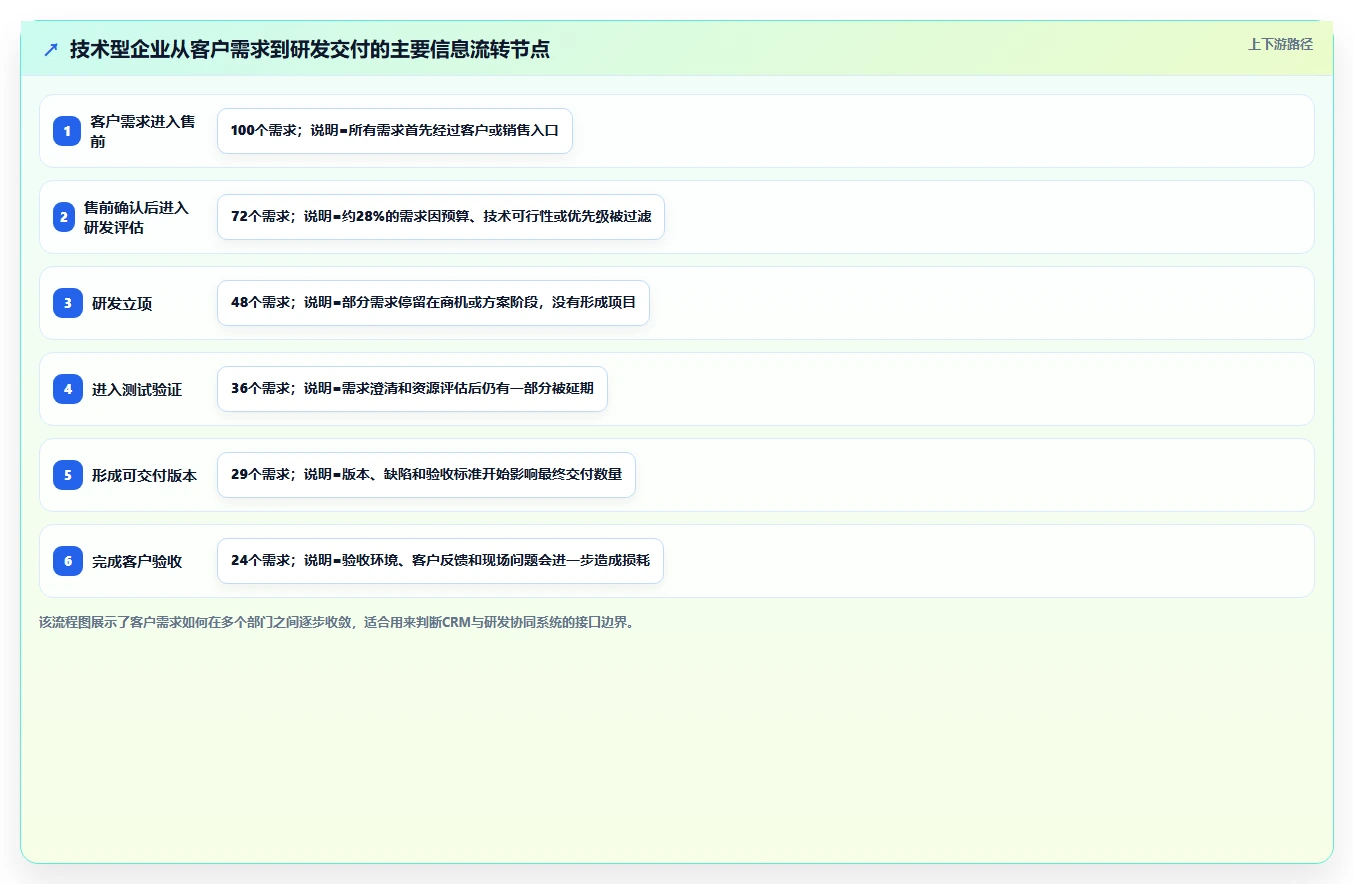The width and height of the screenshot is (1354, 884).
Task: Click the 形成可交付版本 step label
Action: click(x=145, y=475)
